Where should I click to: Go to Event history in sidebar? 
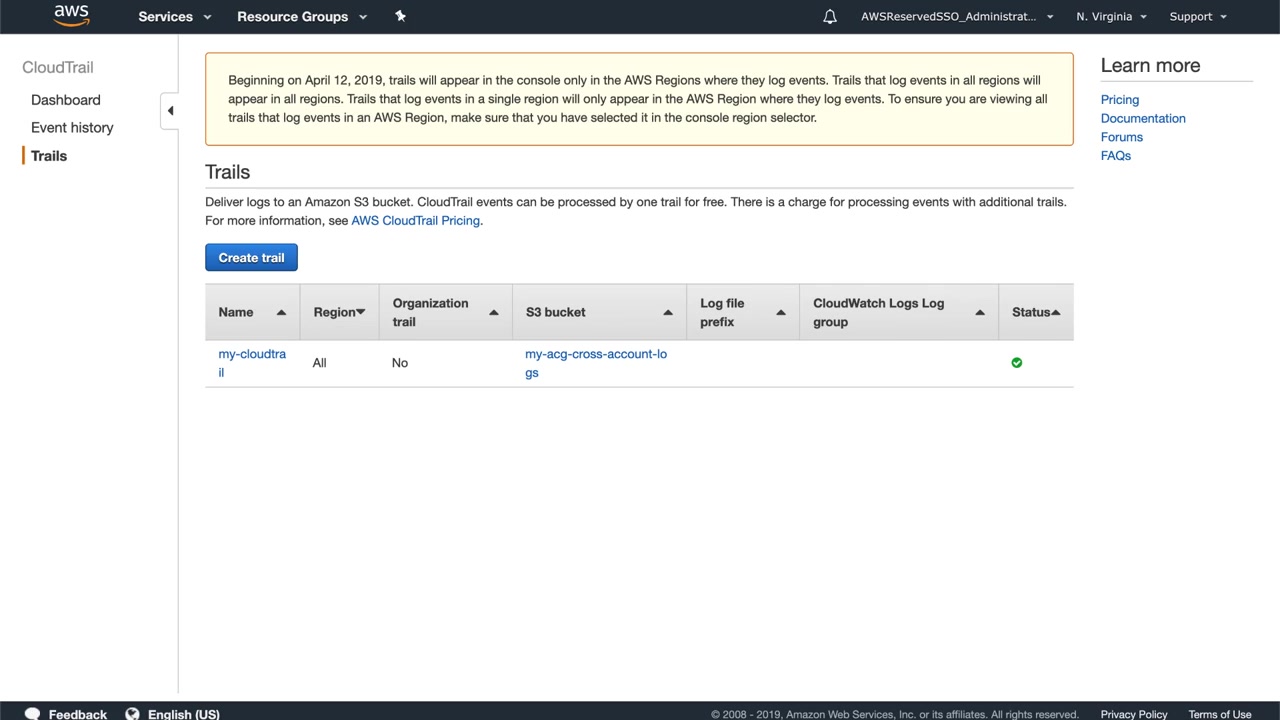pyautogui.click(x=72, y=128)
